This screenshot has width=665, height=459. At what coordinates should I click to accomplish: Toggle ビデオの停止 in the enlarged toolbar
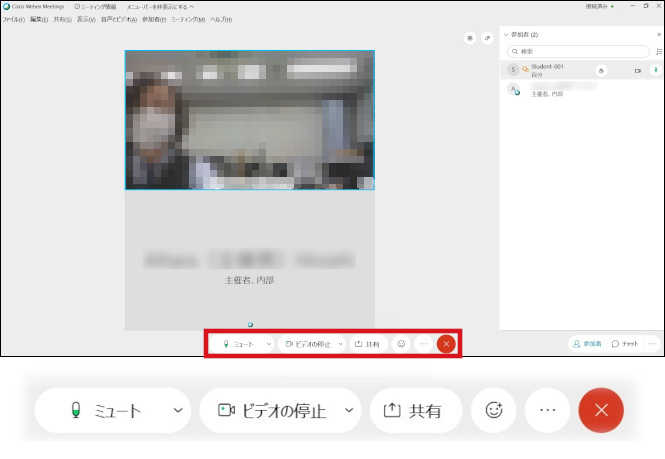coord(272,410)
